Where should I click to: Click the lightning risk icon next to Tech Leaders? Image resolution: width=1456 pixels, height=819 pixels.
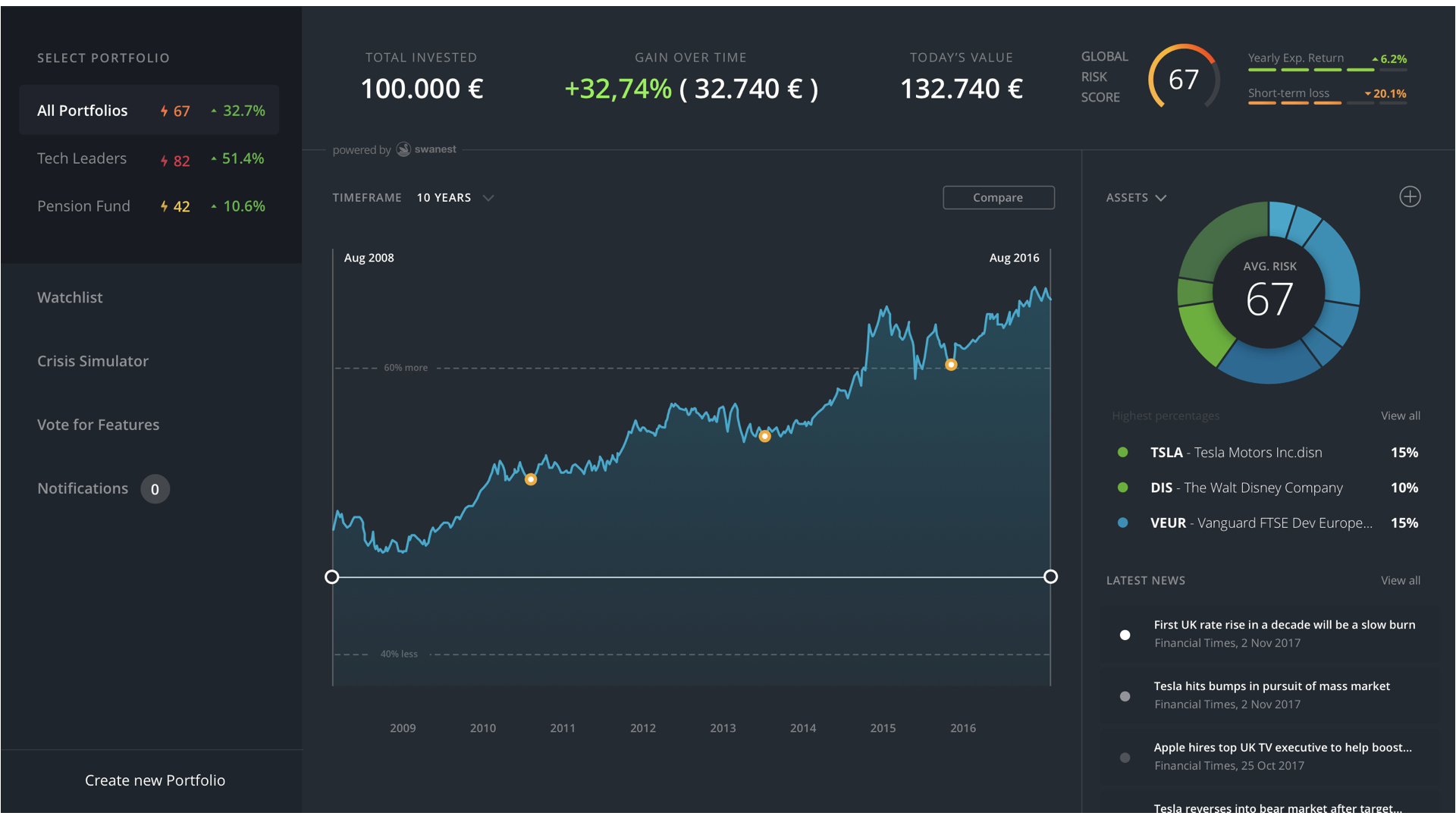click(164, 159)
